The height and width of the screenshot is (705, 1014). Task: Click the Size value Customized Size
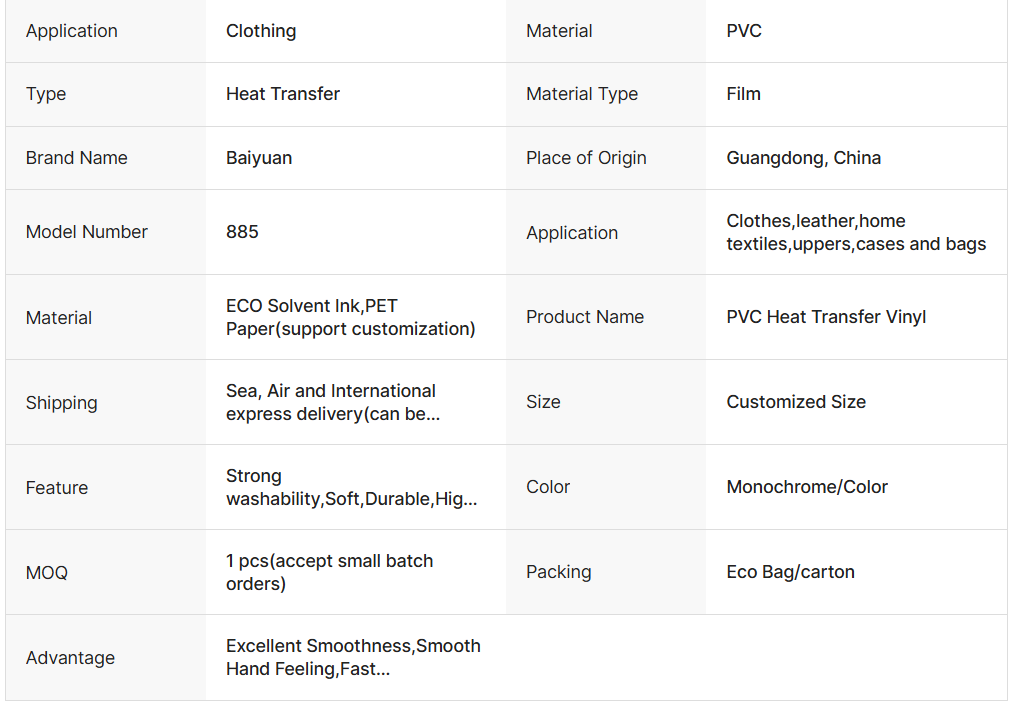[x=796, y=402]
